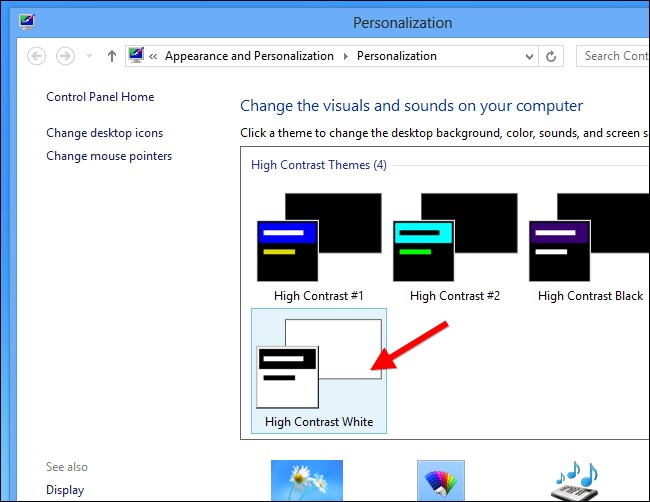
Task: Refresh the Personalization page
Action: (x=551, y=56)
